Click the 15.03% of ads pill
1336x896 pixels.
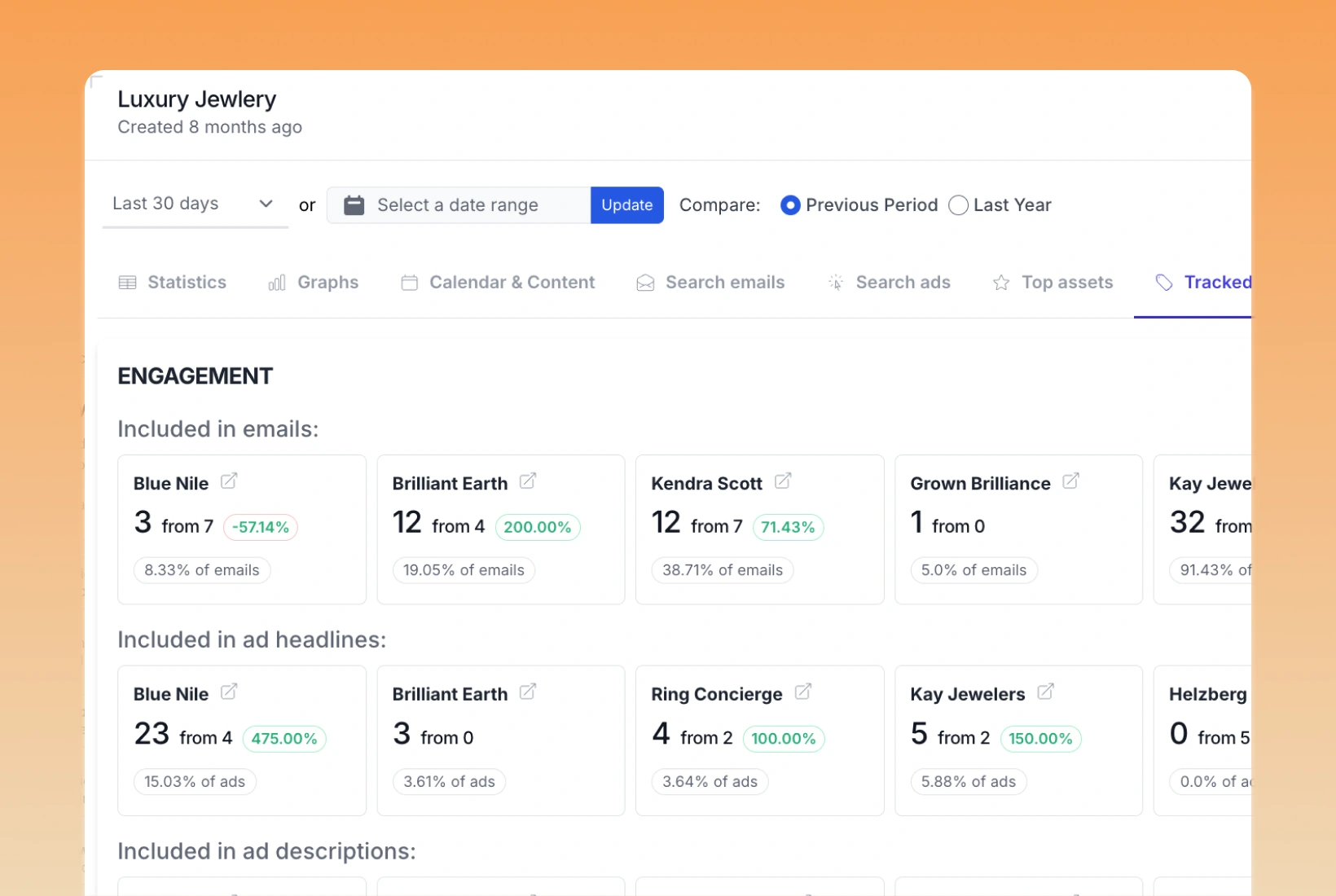click(195, 782)
